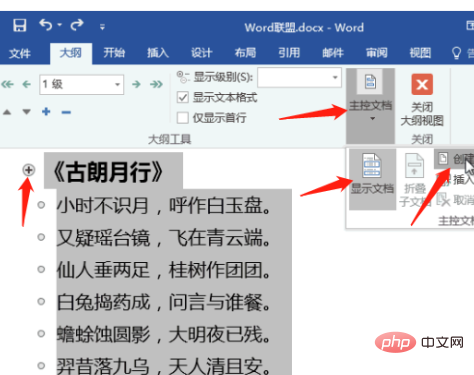
Task: Click the 主控文档 button
Action: pyautogui.click(x=370, y=106)
